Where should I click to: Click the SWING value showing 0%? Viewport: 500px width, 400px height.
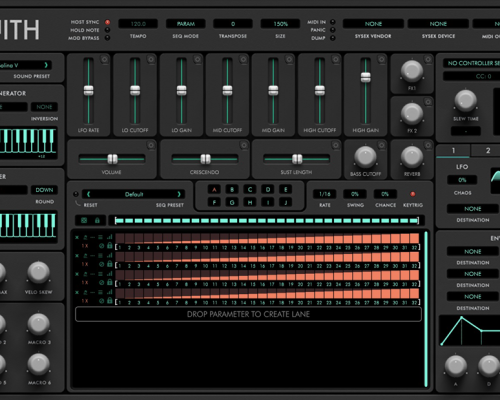click(355, 194)
